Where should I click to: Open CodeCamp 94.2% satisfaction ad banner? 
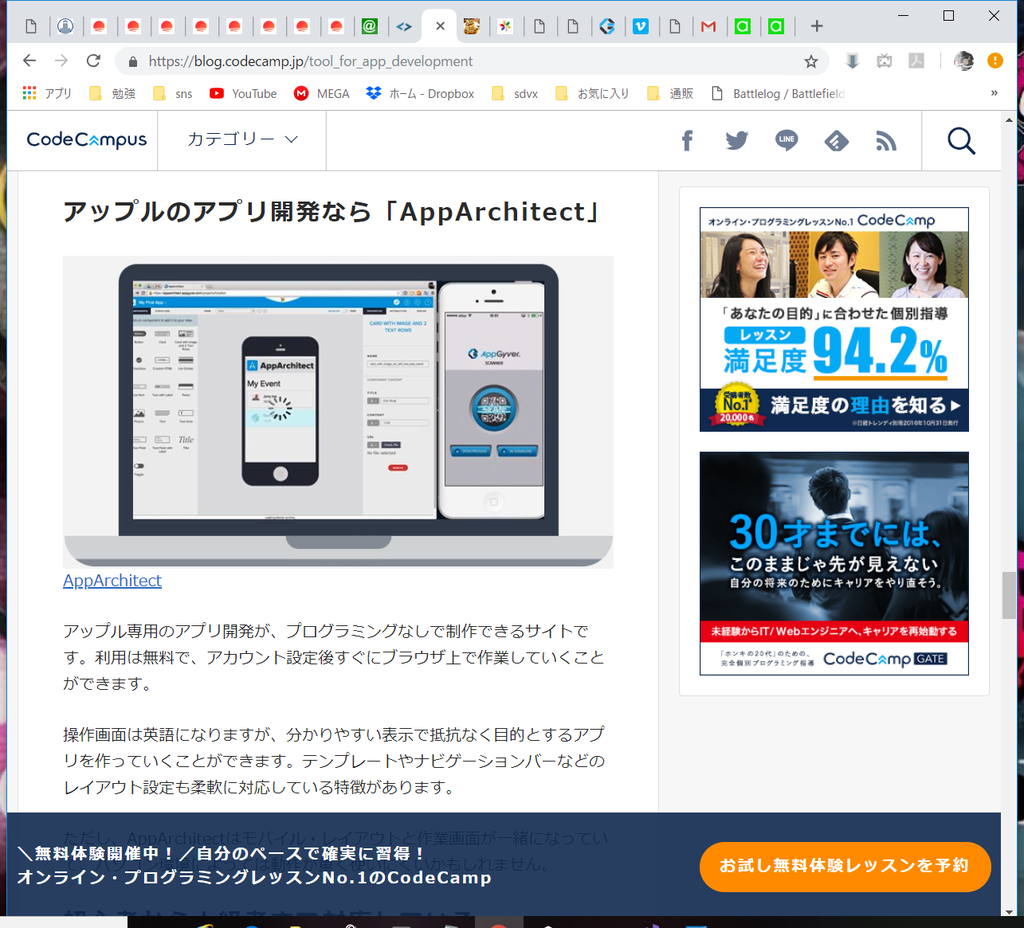click(834, 319)
